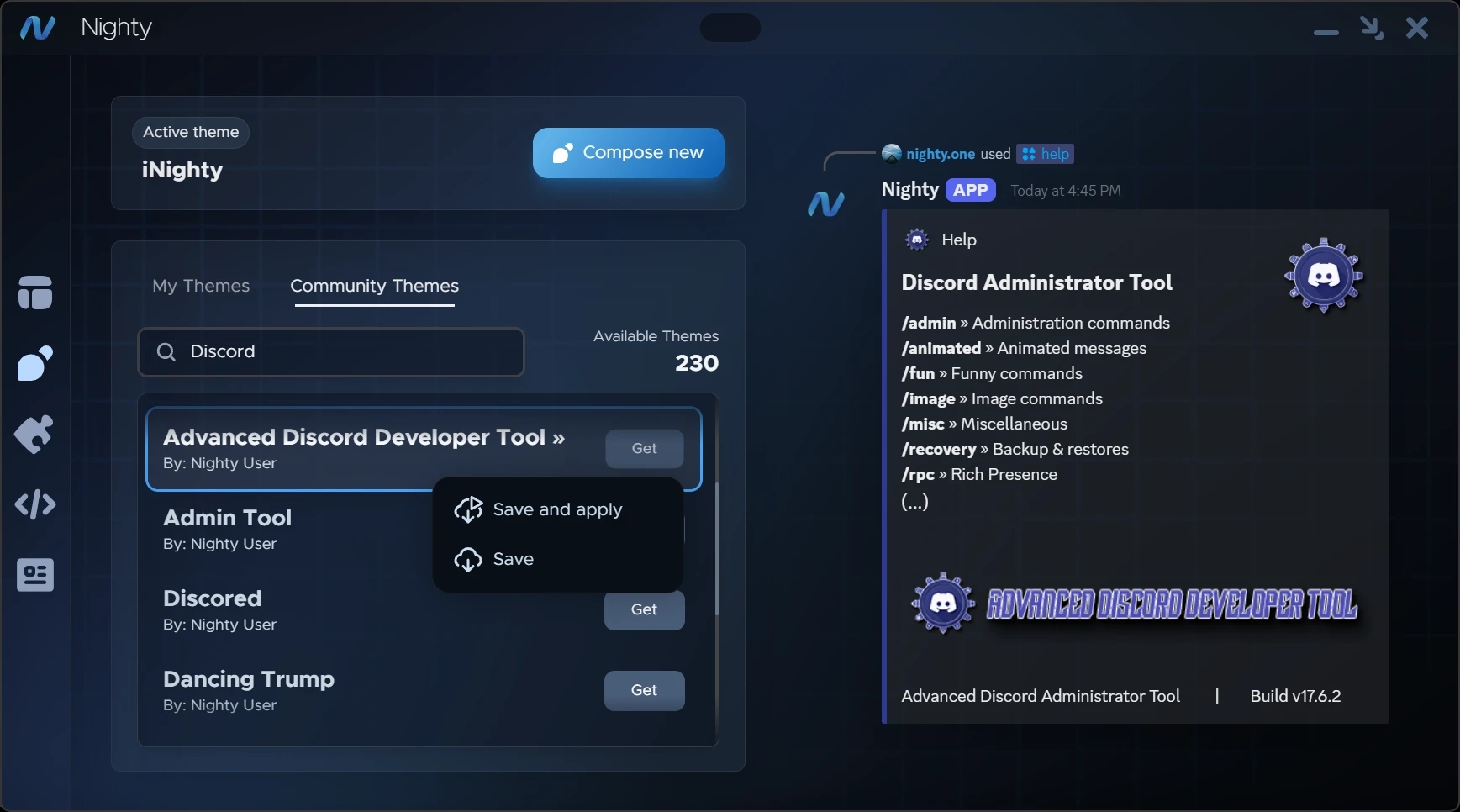Click the /animated Animated messages line
Image resolution: width=1460 pixels, height=812 pixels.
1024,348
